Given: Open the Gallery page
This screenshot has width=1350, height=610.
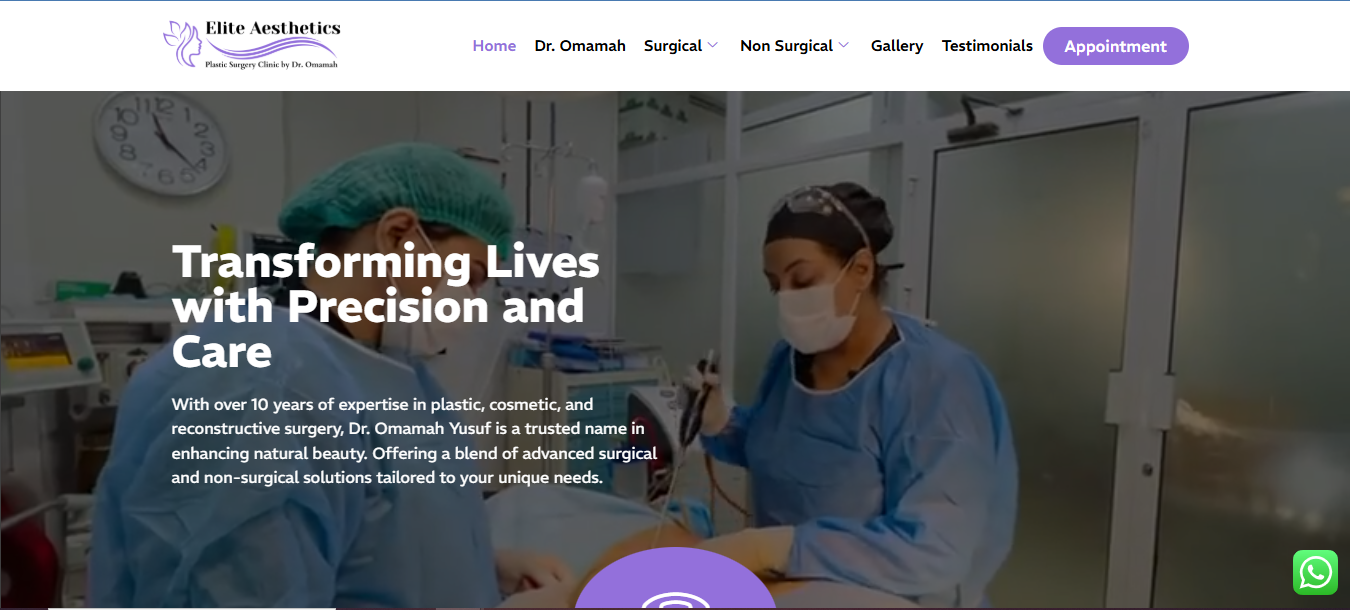Looking at the screenshot, I should pos(897,46).
